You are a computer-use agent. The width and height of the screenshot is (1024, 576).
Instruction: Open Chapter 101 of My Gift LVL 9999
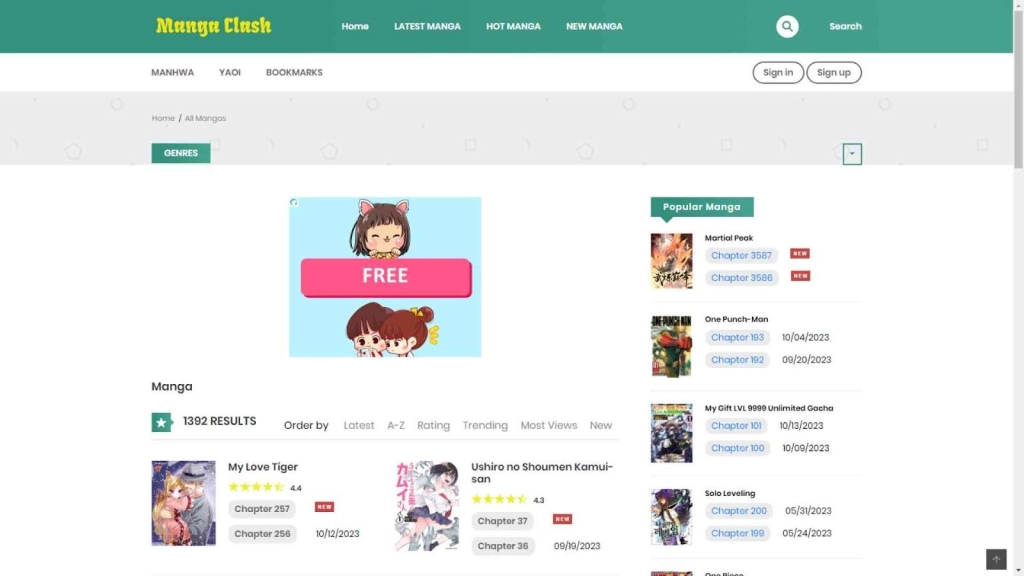[736, 426]
